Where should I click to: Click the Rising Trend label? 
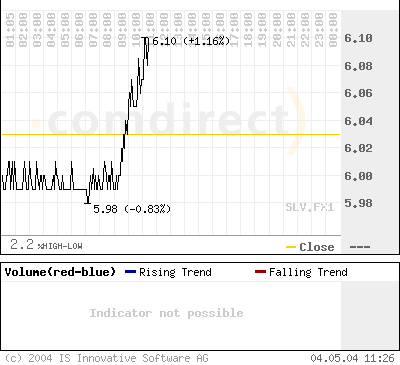pyautogui.click(x=175, y=272)
